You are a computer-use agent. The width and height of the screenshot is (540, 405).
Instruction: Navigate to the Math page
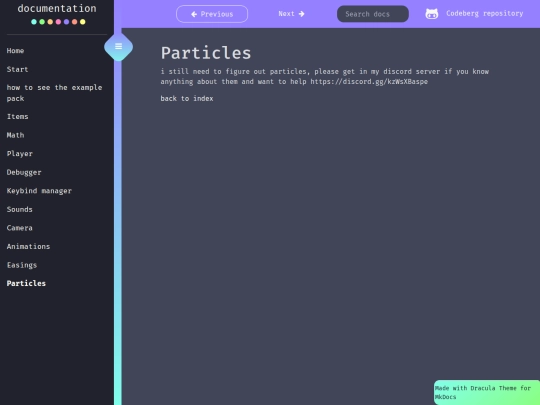15,135
